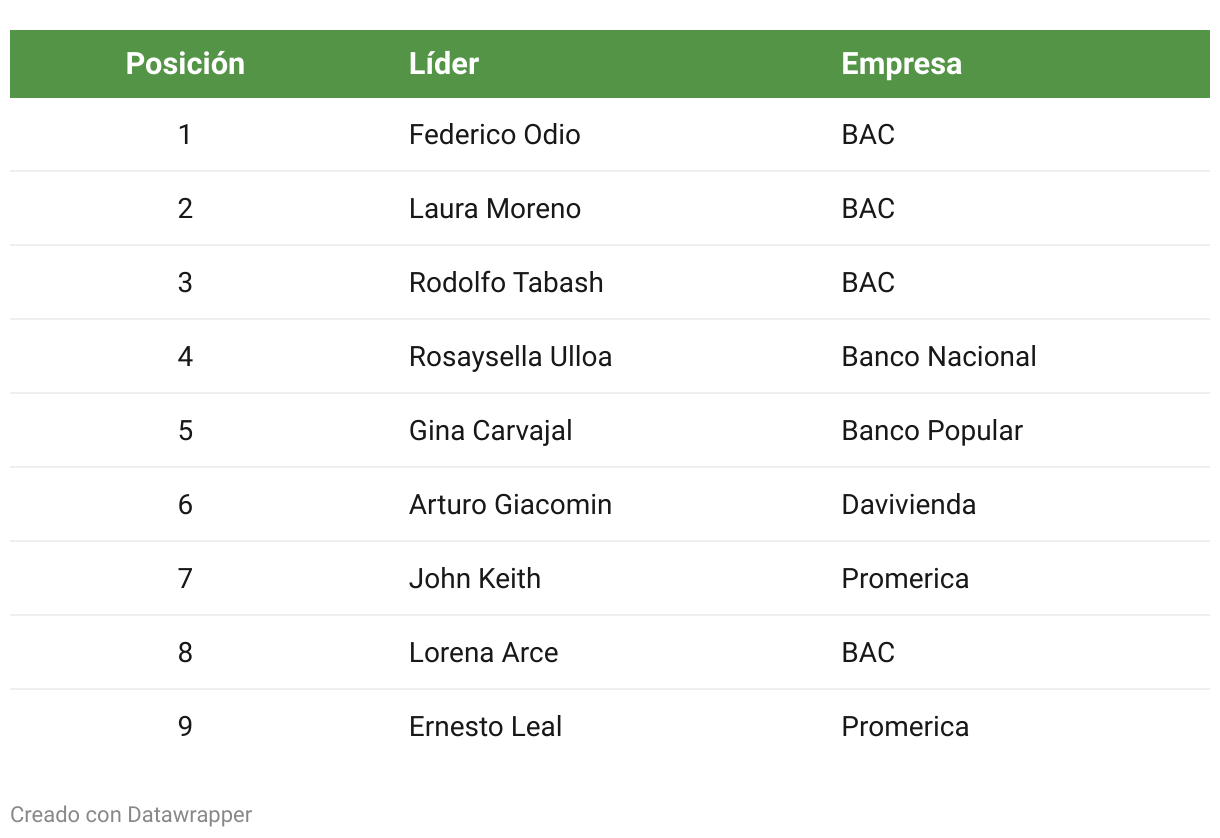
Task: Click Promerica in John Keith's row
Action: click(x=904, y=579)
